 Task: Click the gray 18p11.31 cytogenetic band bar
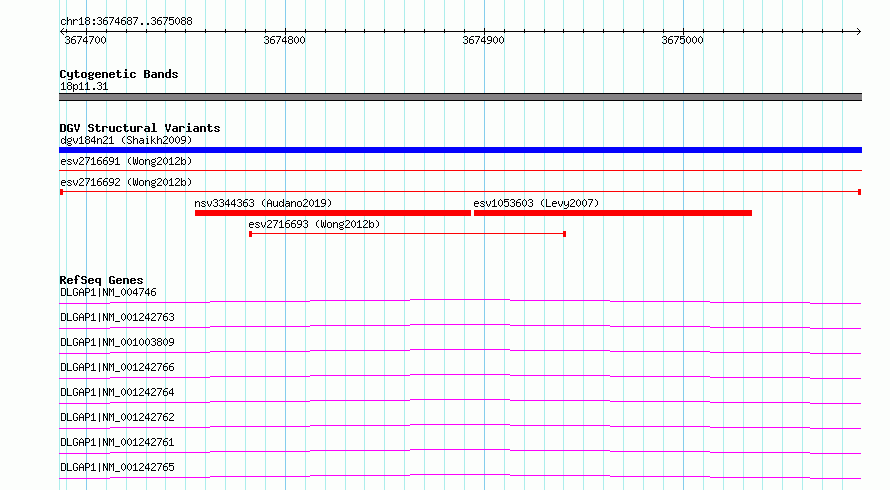[x=460, y=97]
